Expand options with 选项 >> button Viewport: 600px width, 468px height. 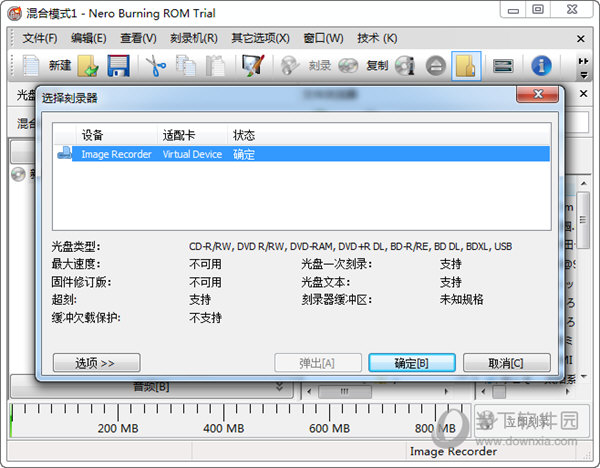click(x=96, y=363)
